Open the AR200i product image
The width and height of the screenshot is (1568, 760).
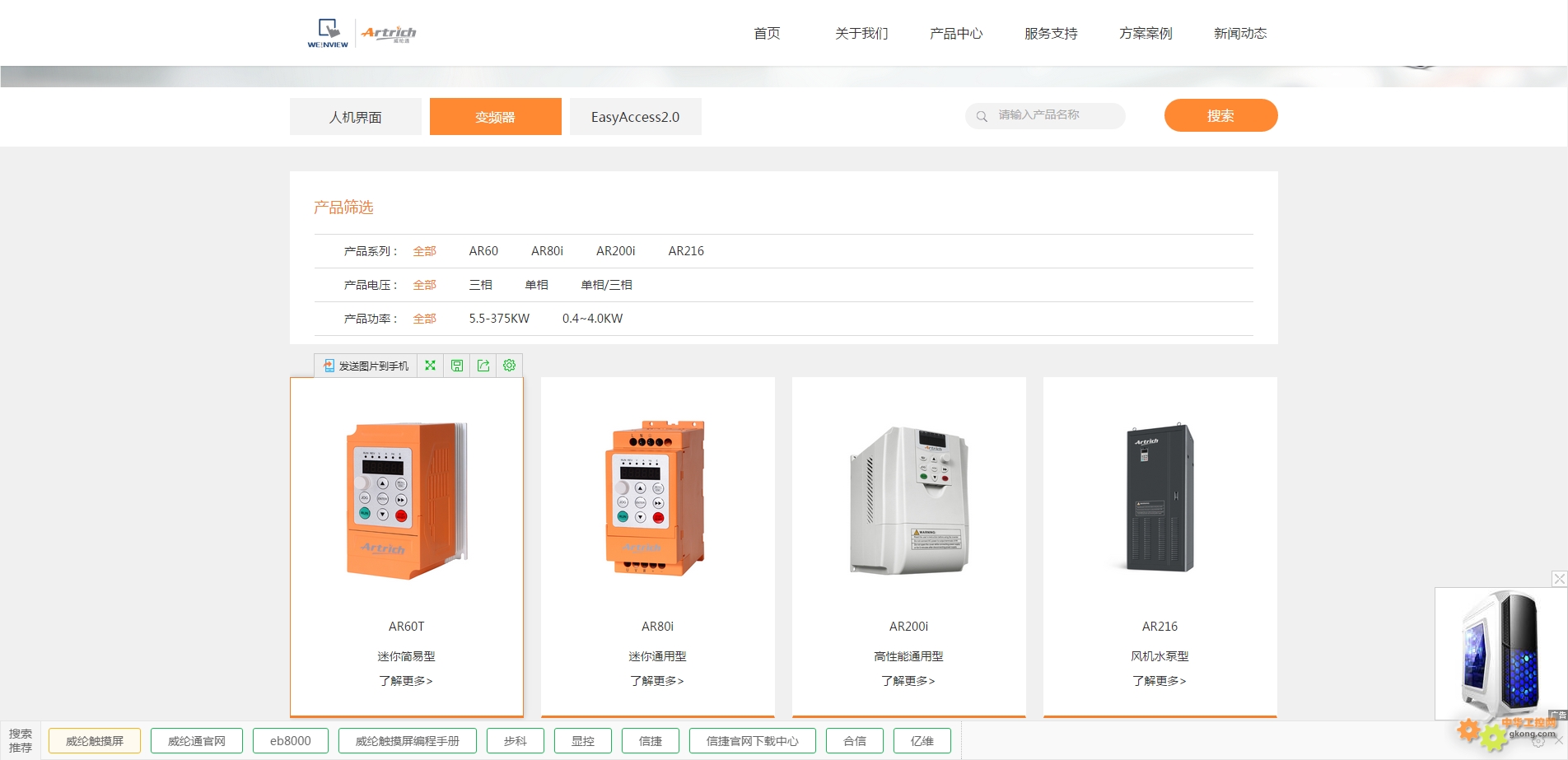tap(909, 500)
